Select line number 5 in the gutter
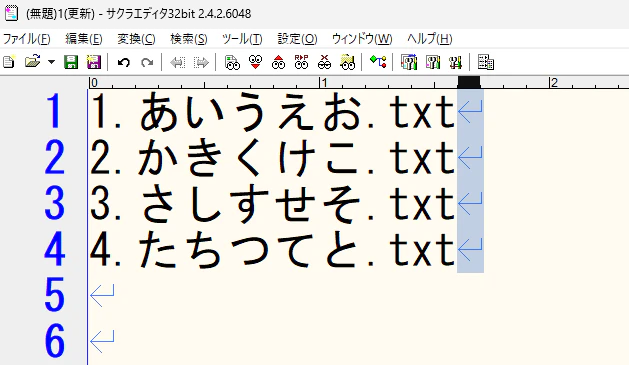 click(54, 295)
